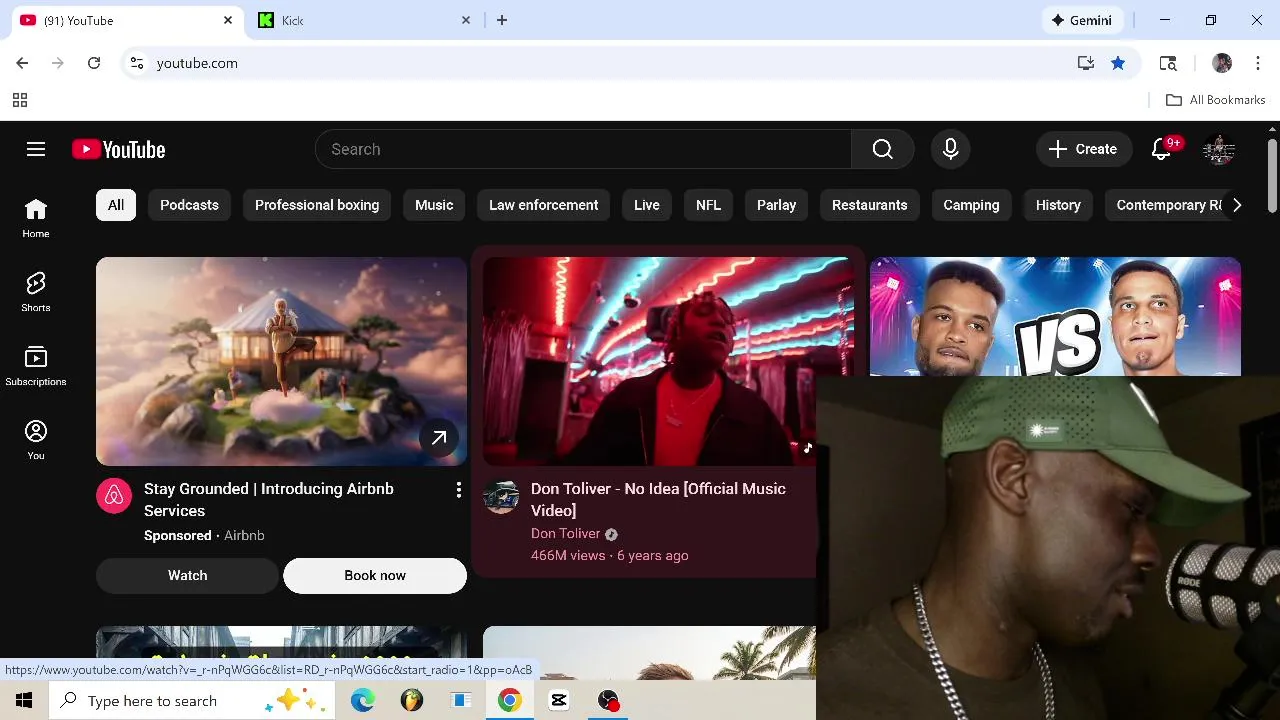Select the Restaurants chip
This screenshot has height=720, width=1280.
pyautogui.click(x=870, y=205)
